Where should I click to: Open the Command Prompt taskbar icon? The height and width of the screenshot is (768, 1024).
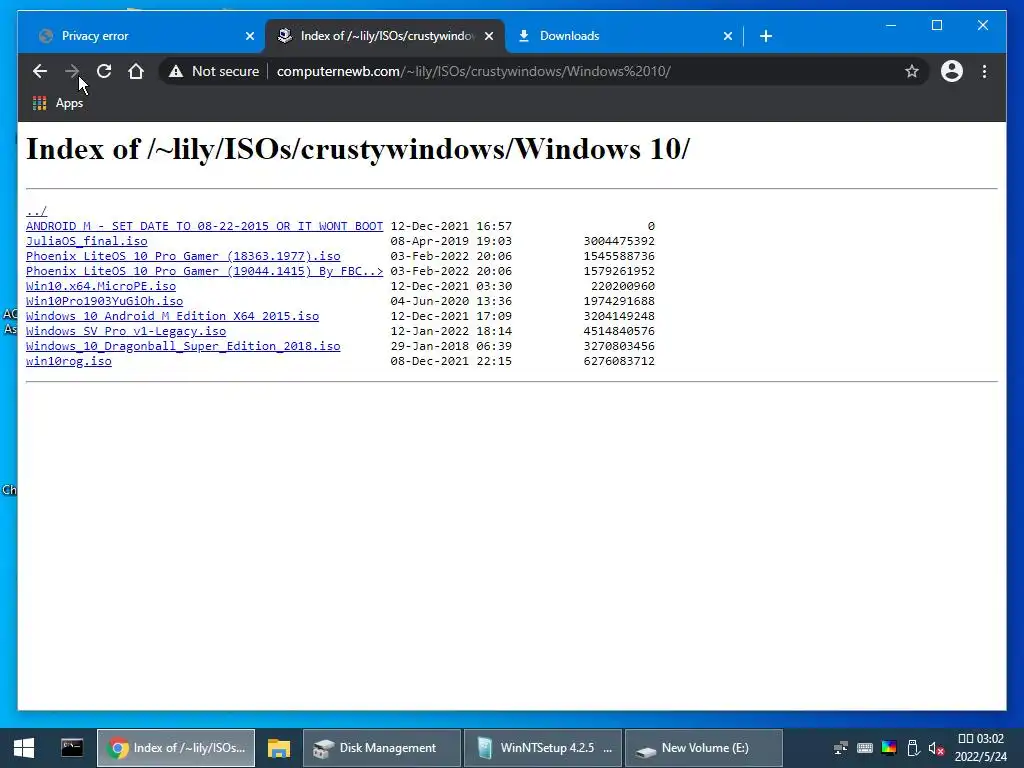72,748
